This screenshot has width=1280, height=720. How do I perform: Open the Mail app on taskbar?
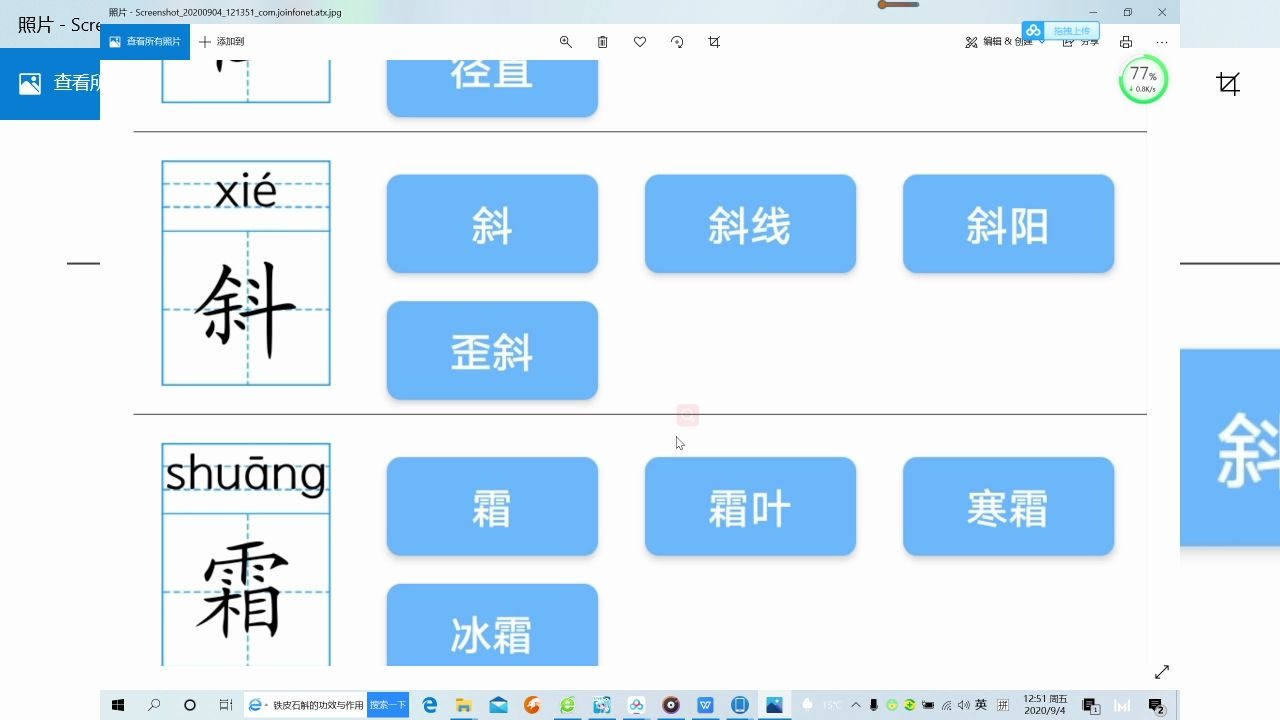click(498, 705)
